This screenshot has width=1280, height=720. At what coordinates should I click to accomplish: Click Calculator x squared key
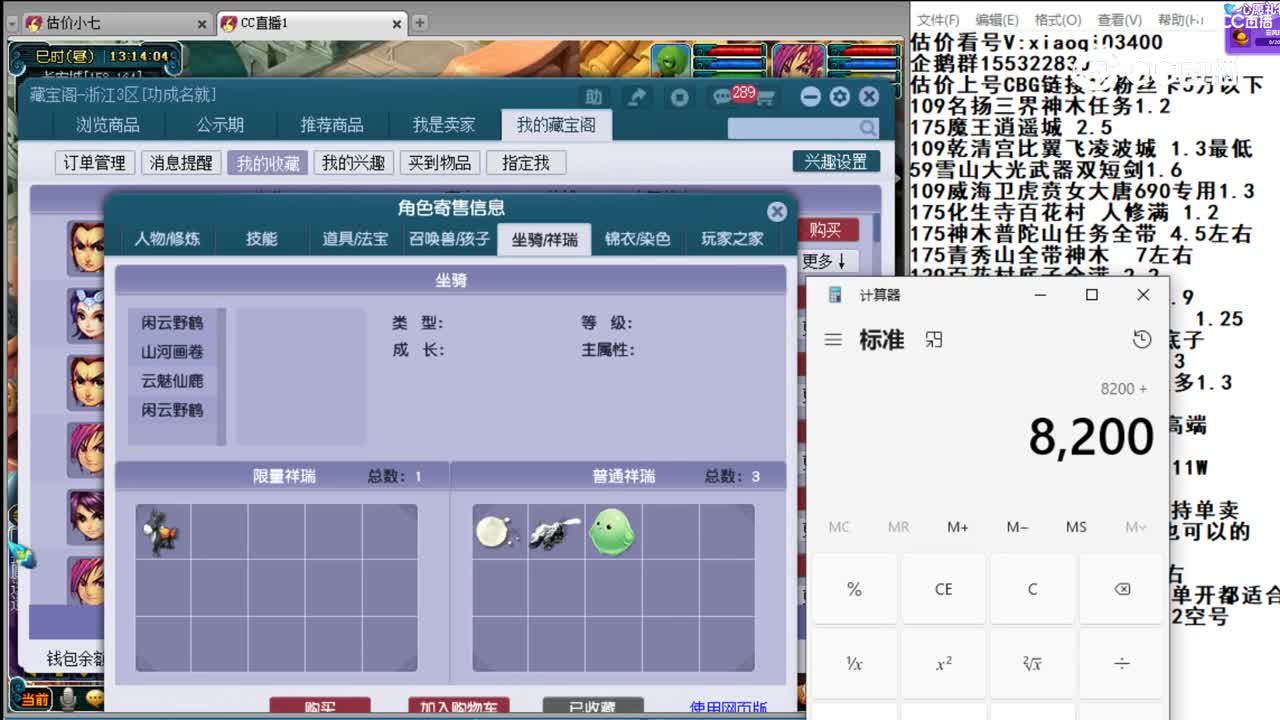point(944,663)
